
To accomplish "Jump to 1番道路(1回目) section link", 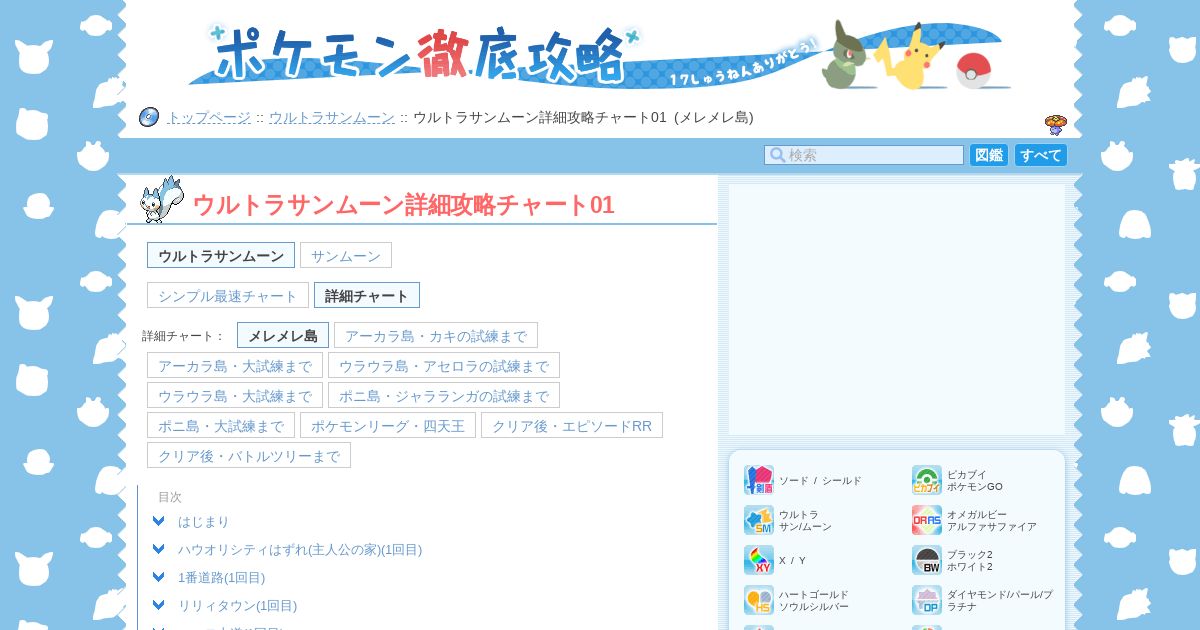I will pyautogui.click(x=222, y=577).
